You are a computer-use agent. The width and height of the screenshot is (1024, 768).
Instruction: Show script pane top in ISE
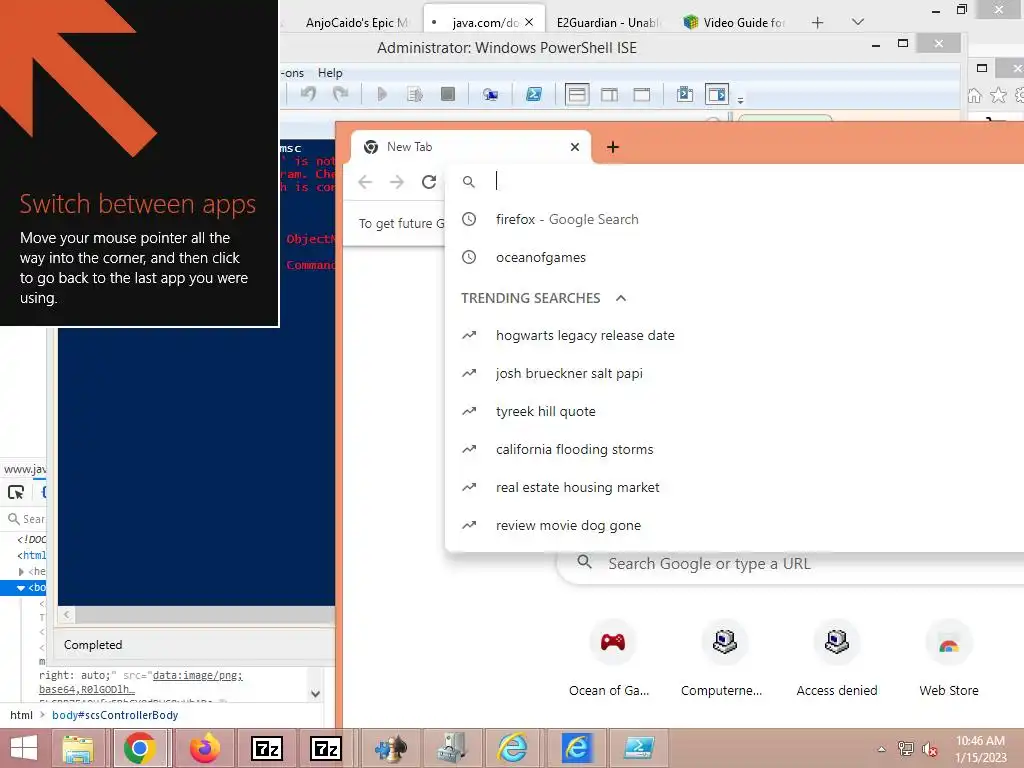[x=577, y=94]
